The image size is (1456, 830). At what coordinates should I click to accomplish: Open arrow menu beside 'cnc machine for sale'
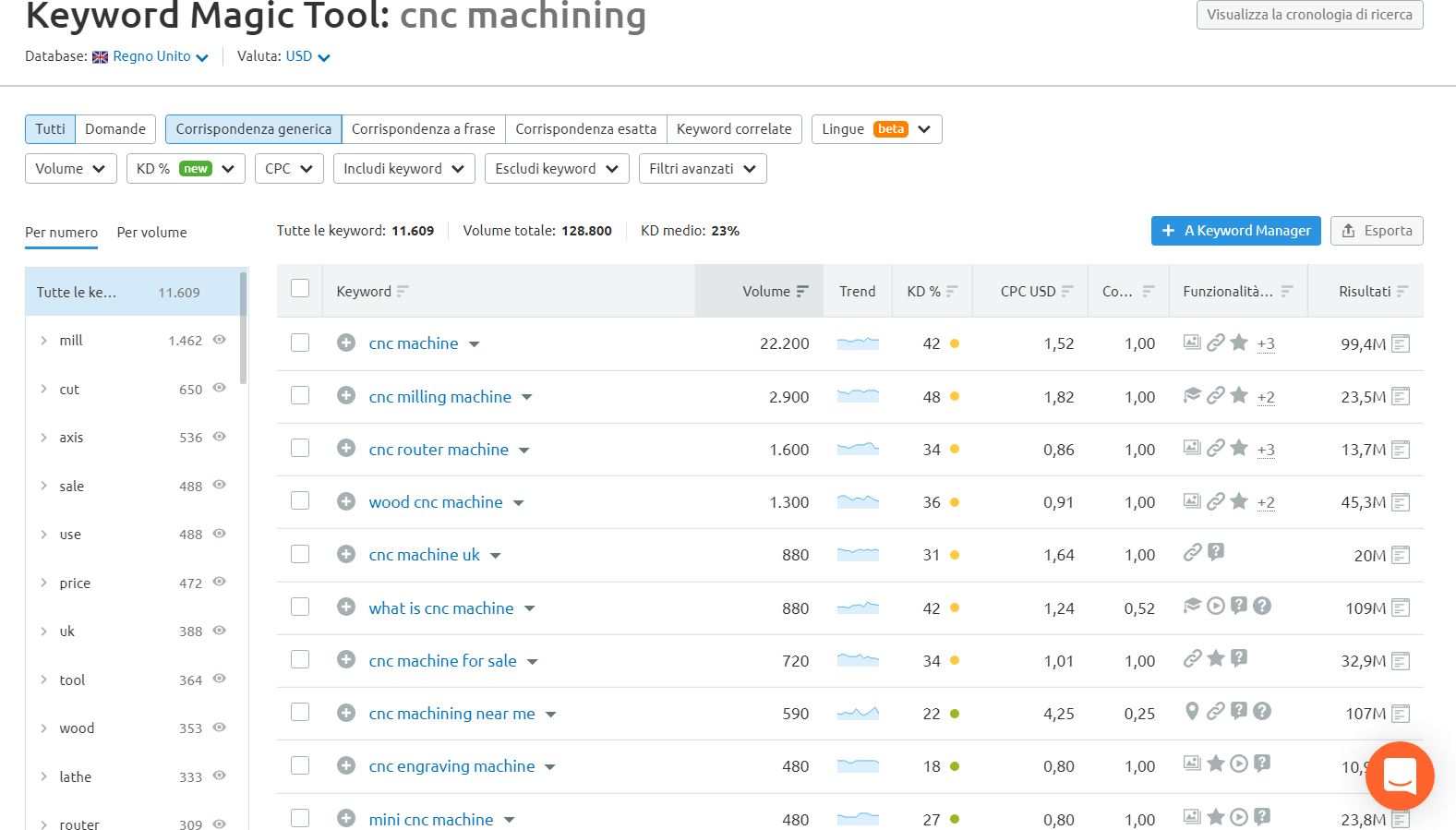pos(533,662)
